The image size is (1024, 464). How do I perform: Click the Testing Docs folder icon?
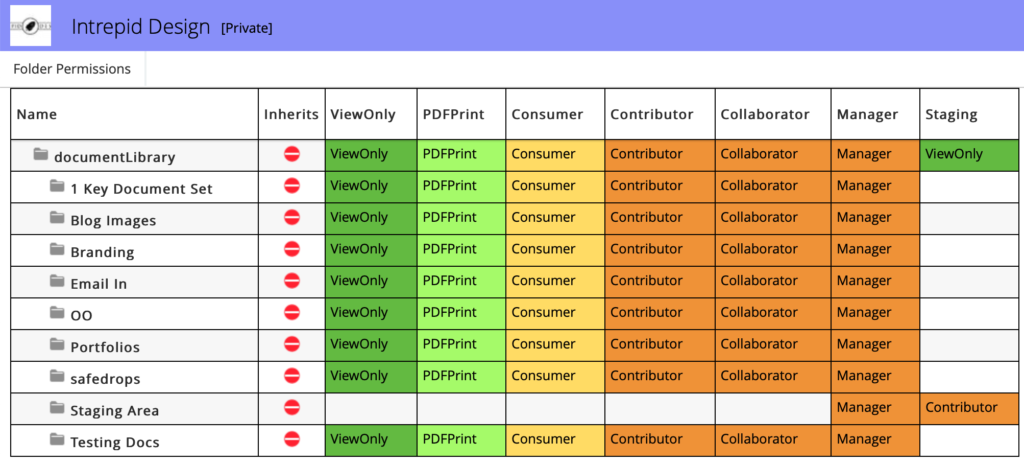[x=57, y=441]
